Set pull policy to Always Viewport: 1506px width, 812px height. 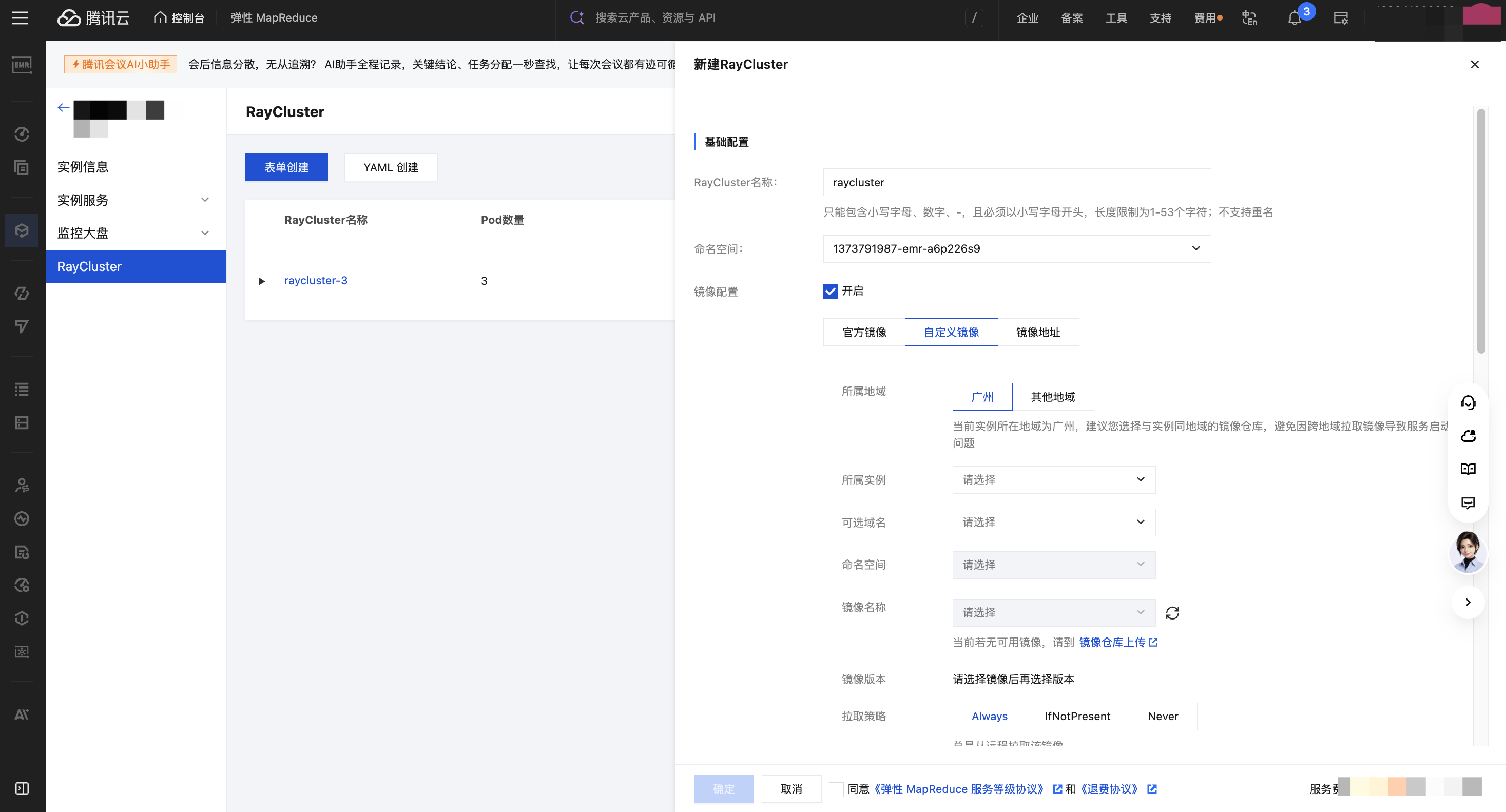point(989,716)
